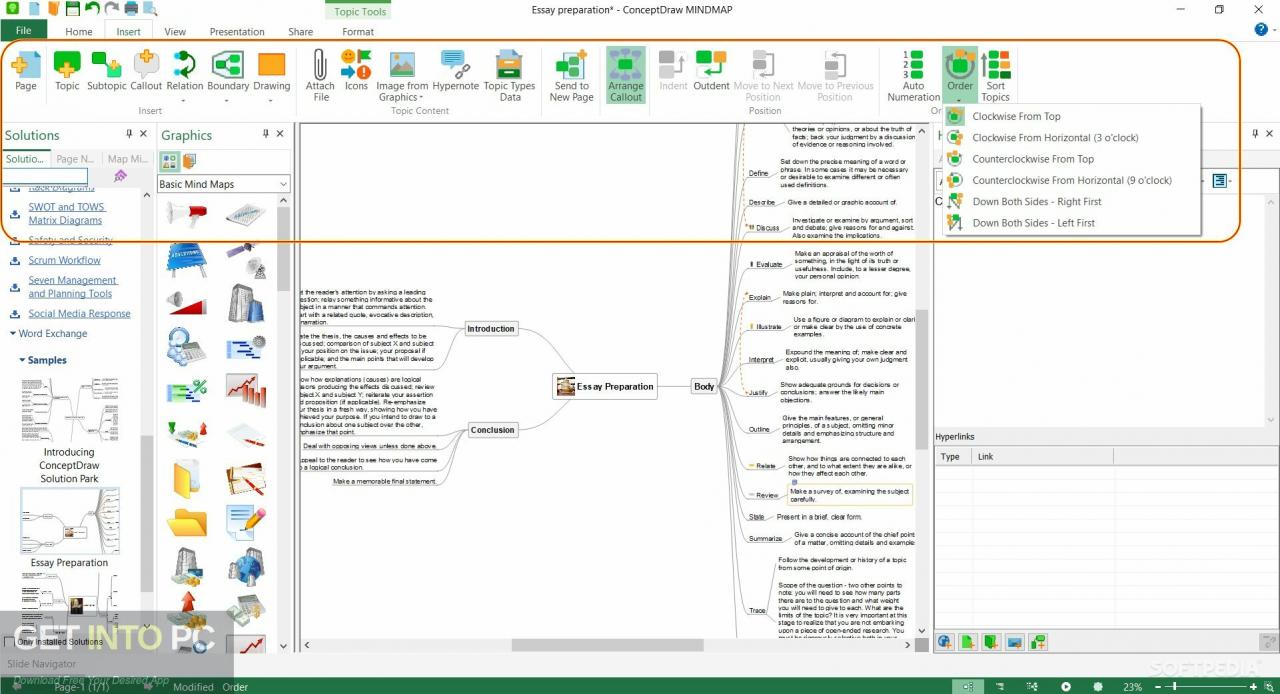This screenshot has width=1280, height=694.
Task: Check Only Installed Solutions
Action: pos(10,642)
